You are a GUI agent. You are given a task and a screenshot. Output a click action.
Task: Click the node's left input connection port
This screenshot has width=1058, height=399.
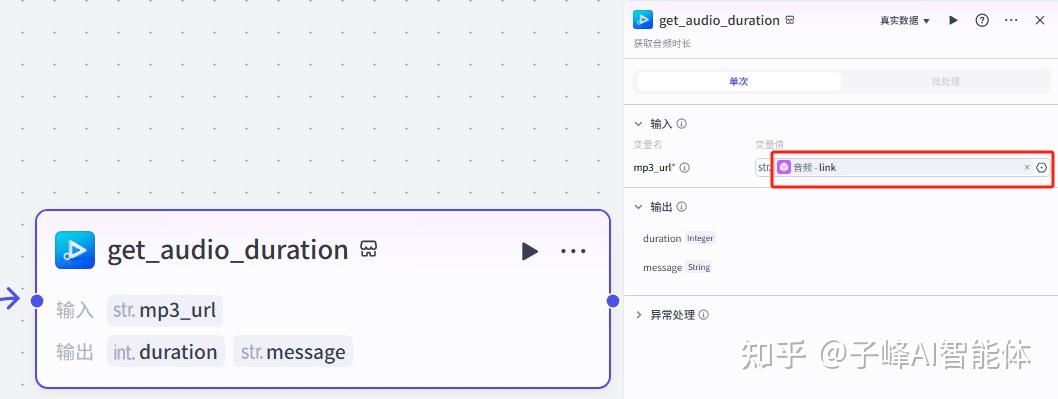click(x=37, y=300)
